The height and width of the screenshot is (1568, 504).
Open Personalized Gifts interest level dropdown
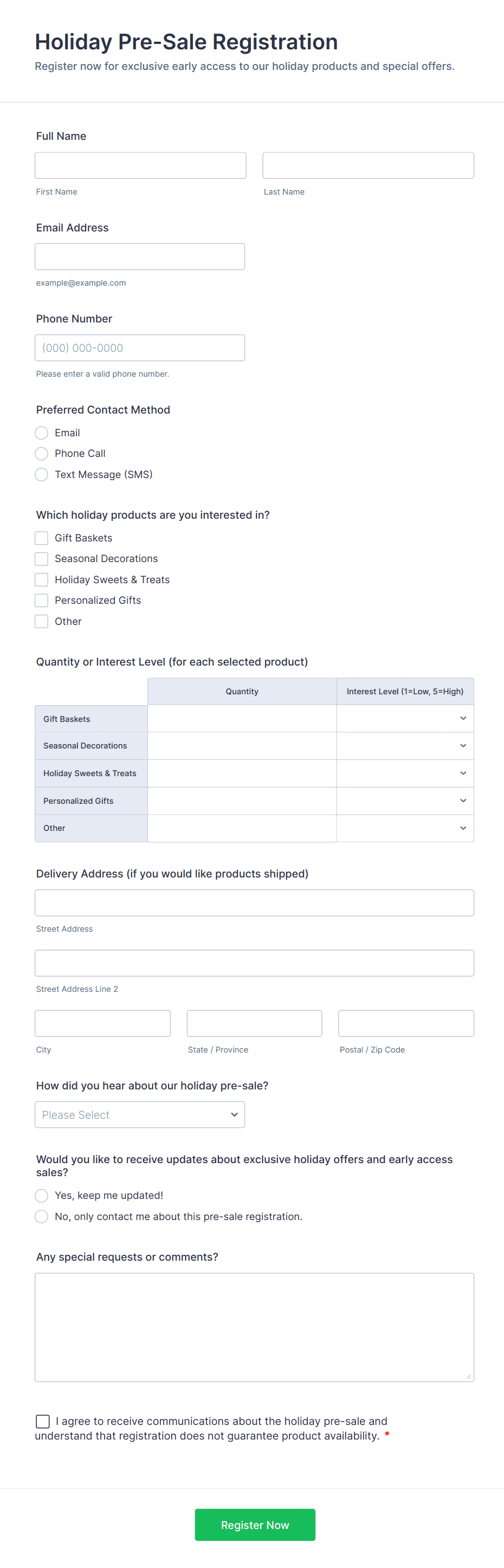click(x=405, y=801)
